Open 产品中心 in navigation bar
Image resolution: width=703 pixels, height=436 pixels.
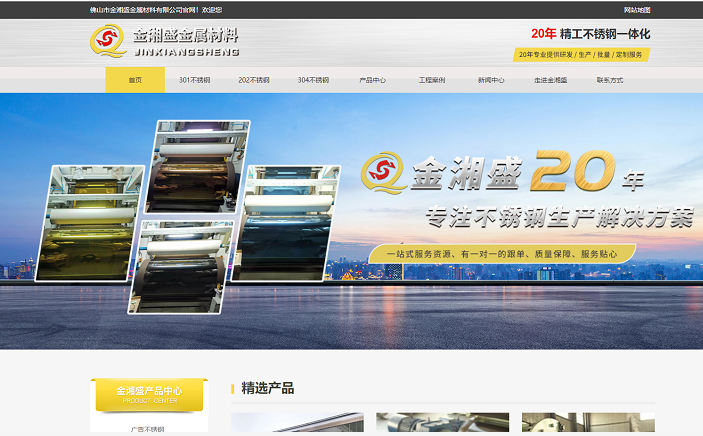click(x=372, y=80)
